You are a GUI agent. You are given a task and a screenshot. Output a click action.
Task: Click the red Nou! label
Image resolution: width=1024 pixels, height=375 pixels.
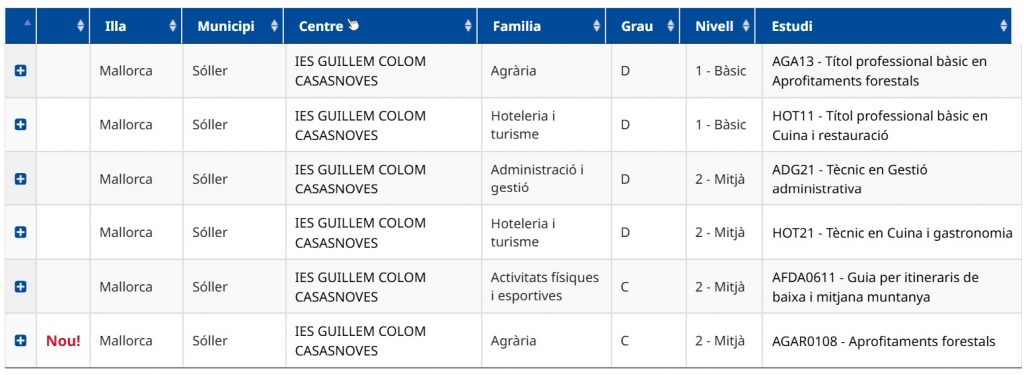pyautogui.click(x=63, y=340)
